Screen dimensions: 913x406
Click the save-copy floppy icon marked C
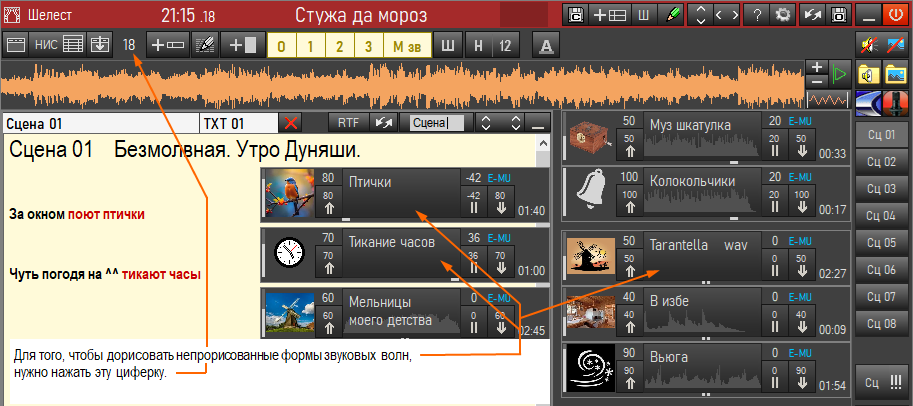(x=576, y=15)
